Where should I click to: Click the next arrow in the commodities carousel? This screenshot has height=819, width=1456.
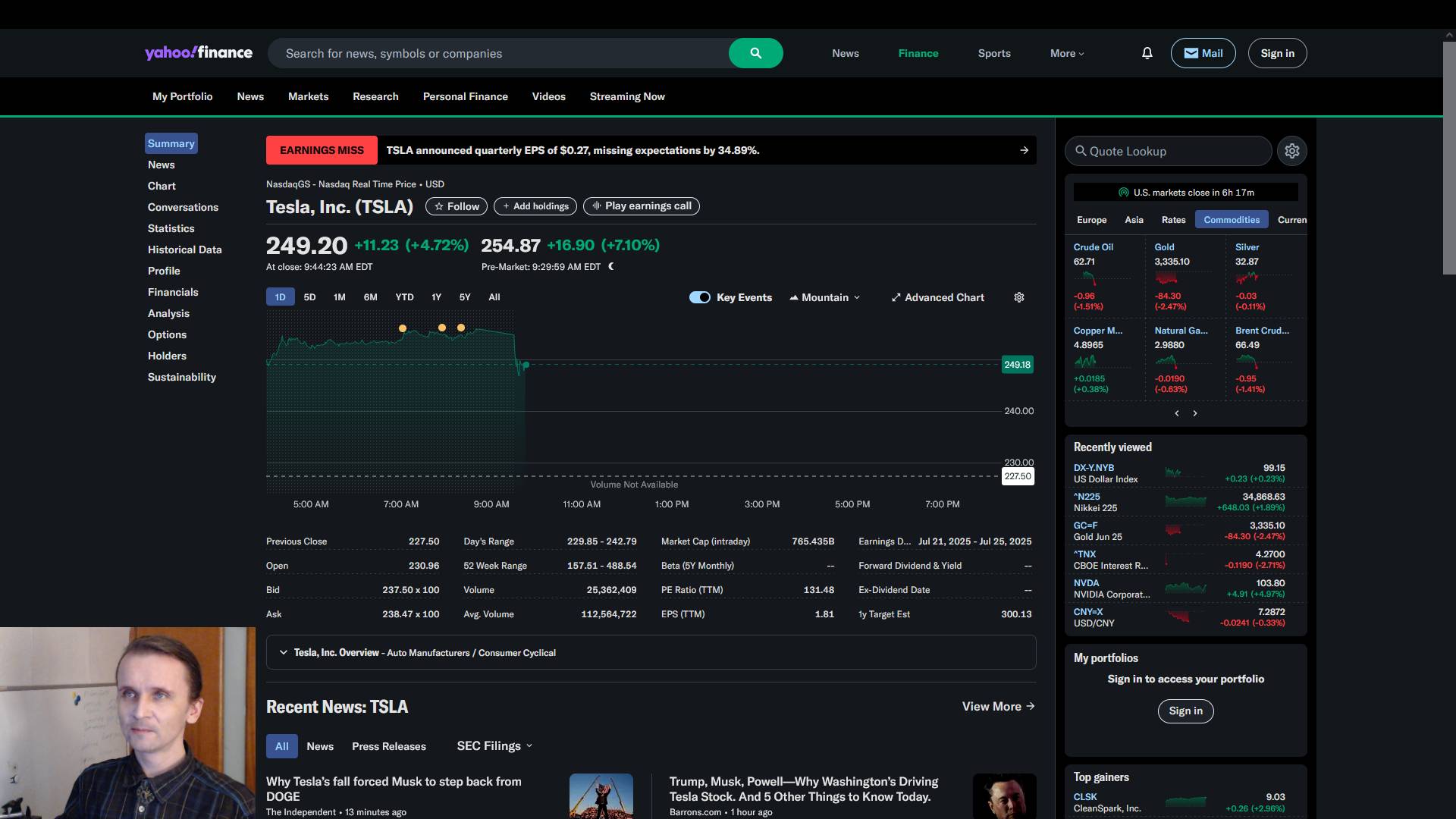[1195, 413]
